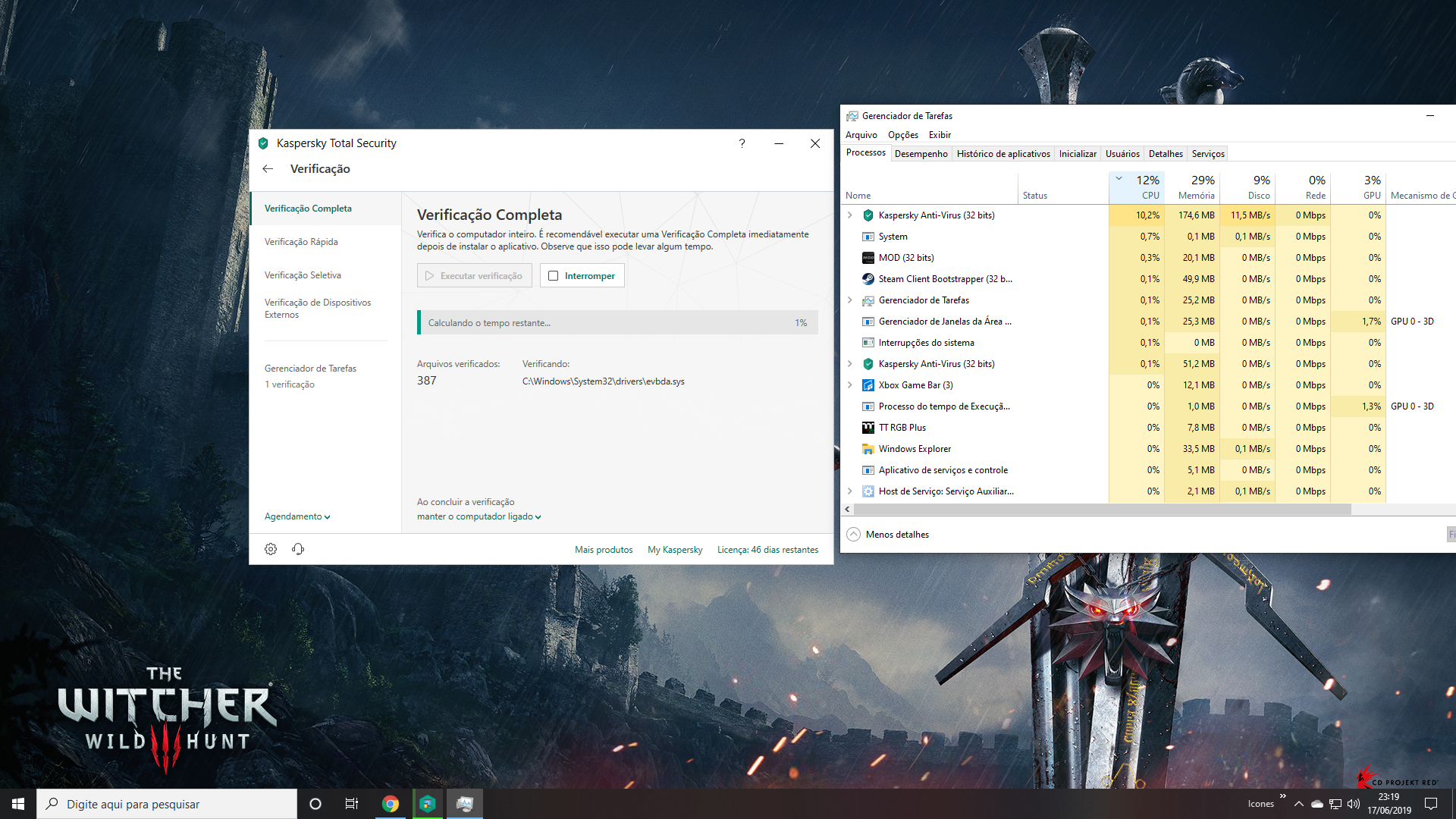Click the Kaspersky back arrow icon
This screenshot has height=819, width=1456.
pyautogui.click(x=268, y=169)
